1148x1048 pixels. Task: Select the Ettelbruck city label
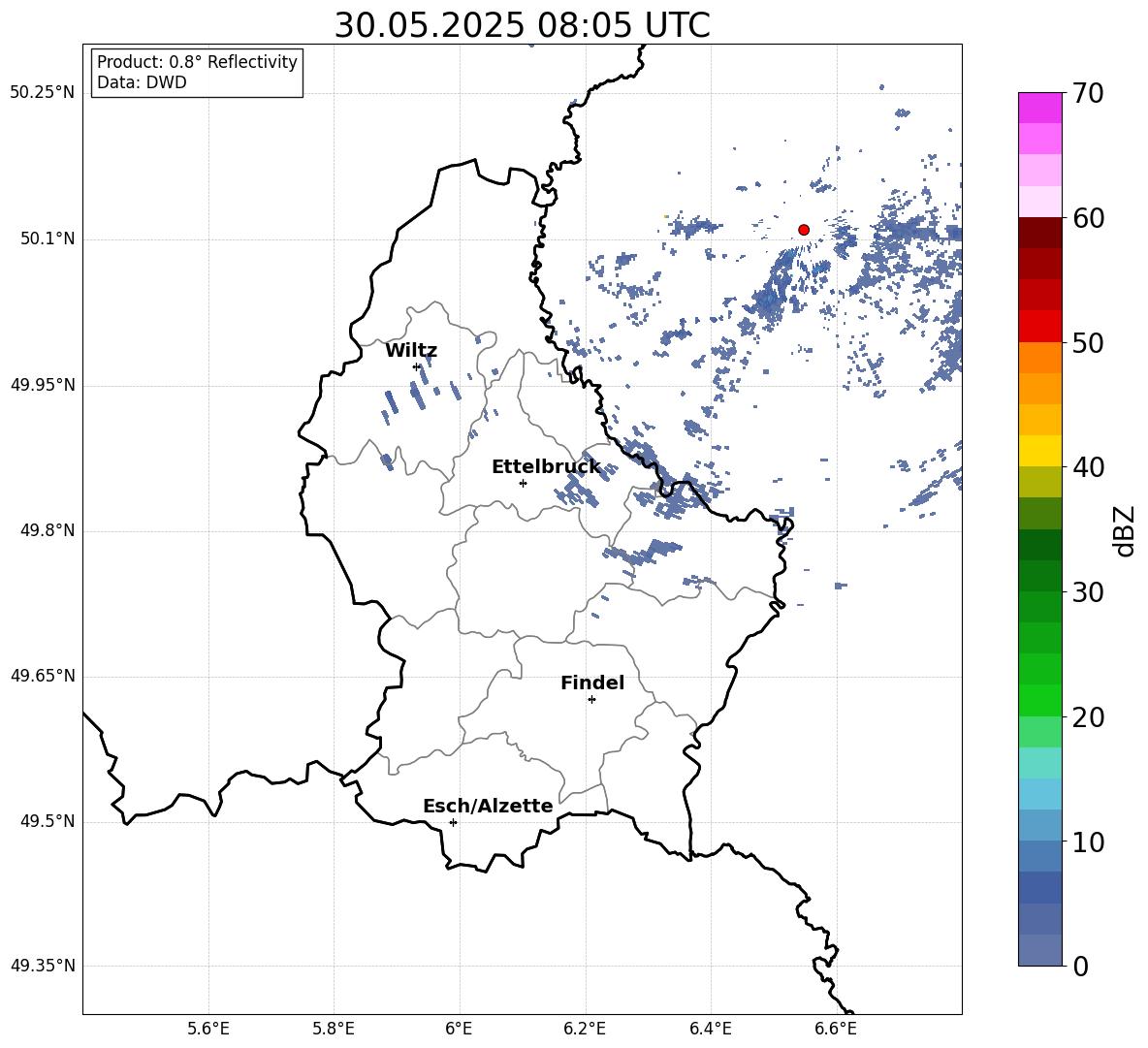(546, 467)
